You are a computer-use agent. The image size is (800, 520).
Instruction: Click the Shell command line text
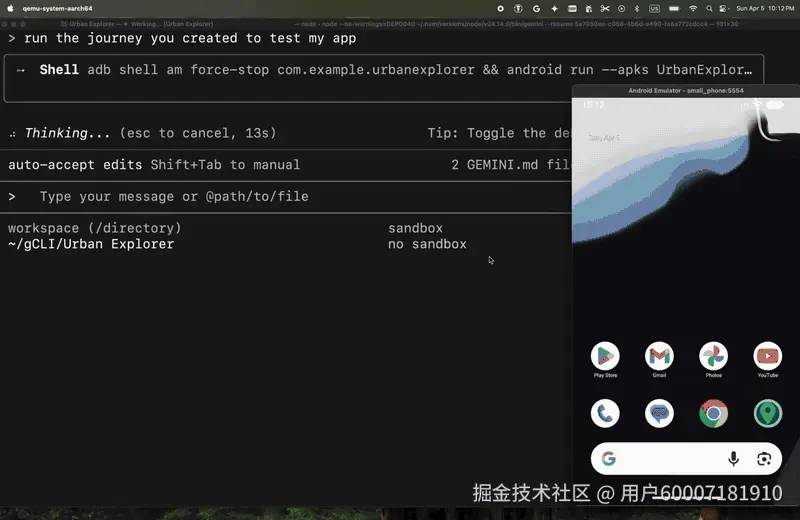click(x=396, y=70)
